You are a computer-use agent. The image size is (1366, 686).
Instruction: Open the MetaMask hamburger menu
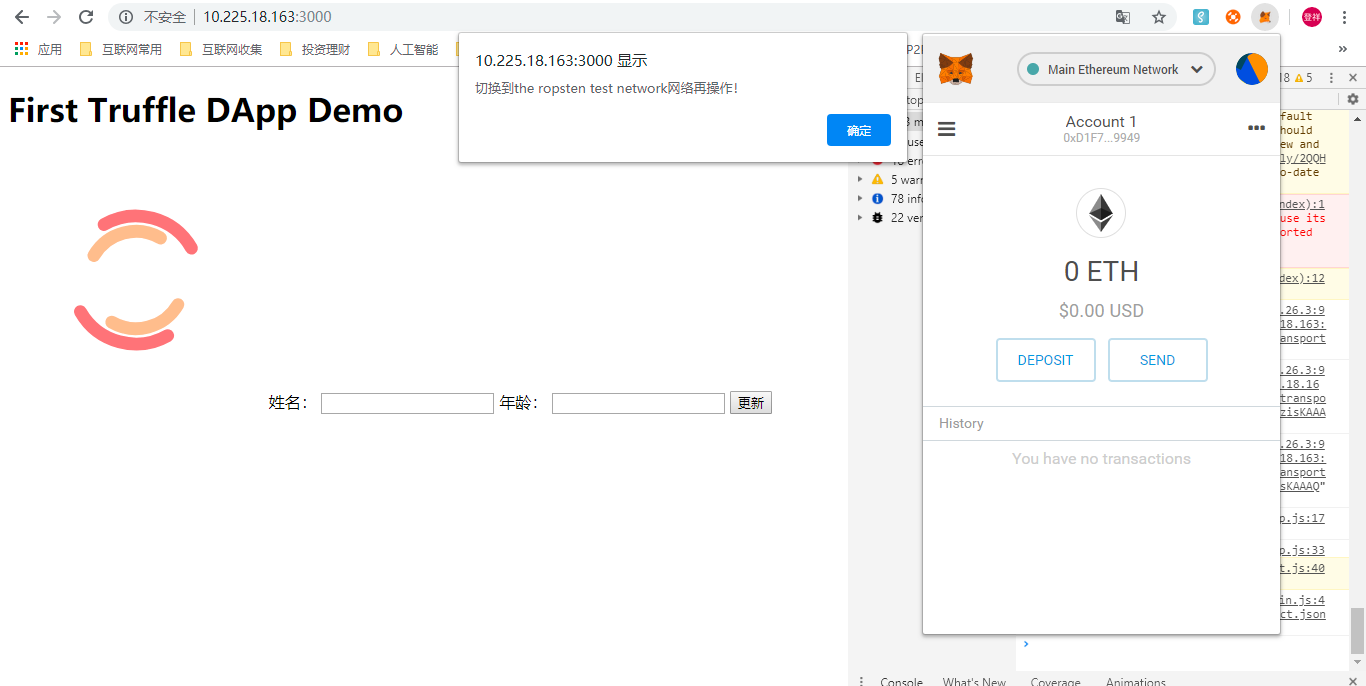[946, 129]
